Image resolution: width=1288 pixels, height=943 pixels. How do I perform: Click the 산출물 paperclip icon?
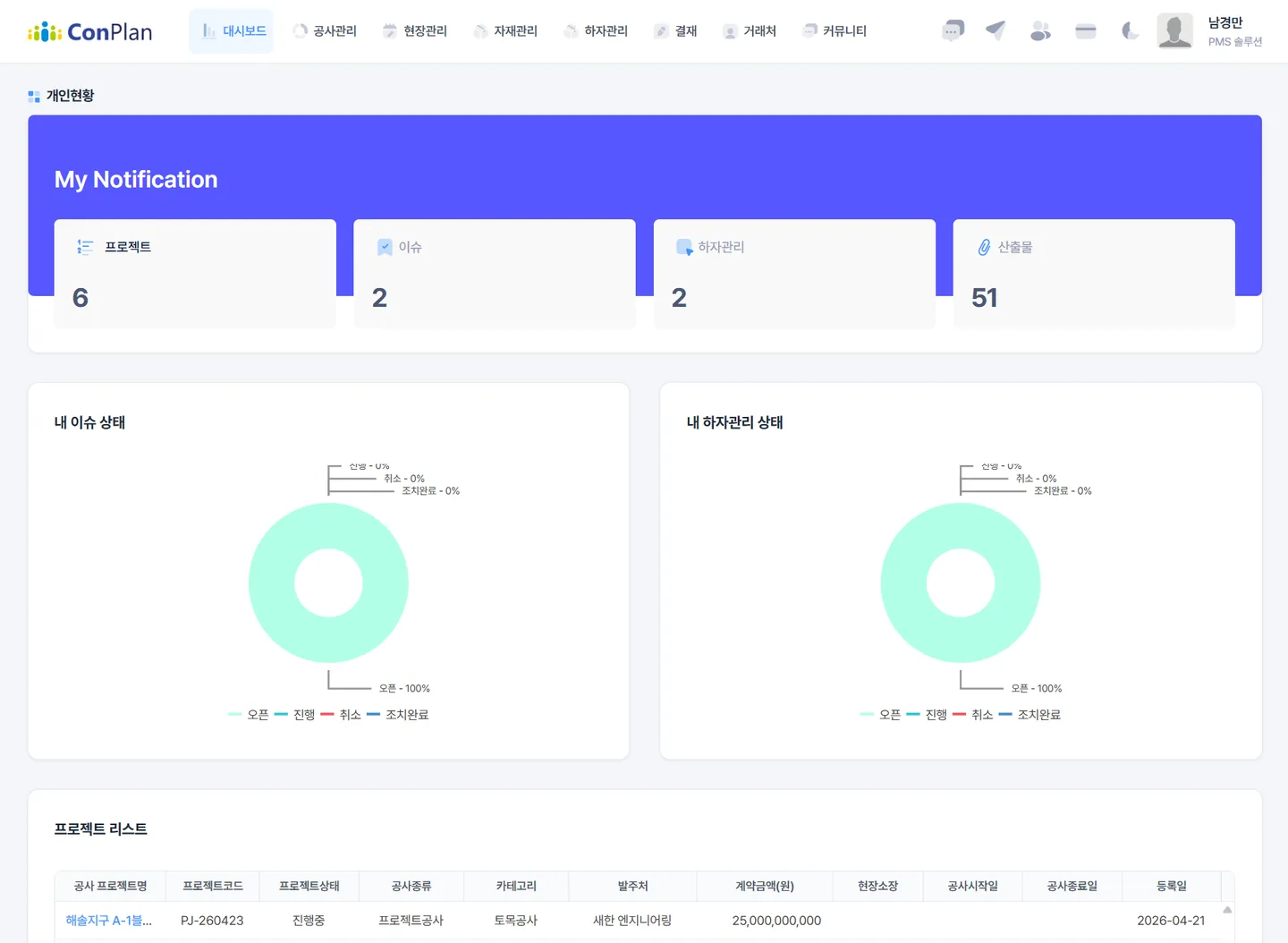click(984, 247)
